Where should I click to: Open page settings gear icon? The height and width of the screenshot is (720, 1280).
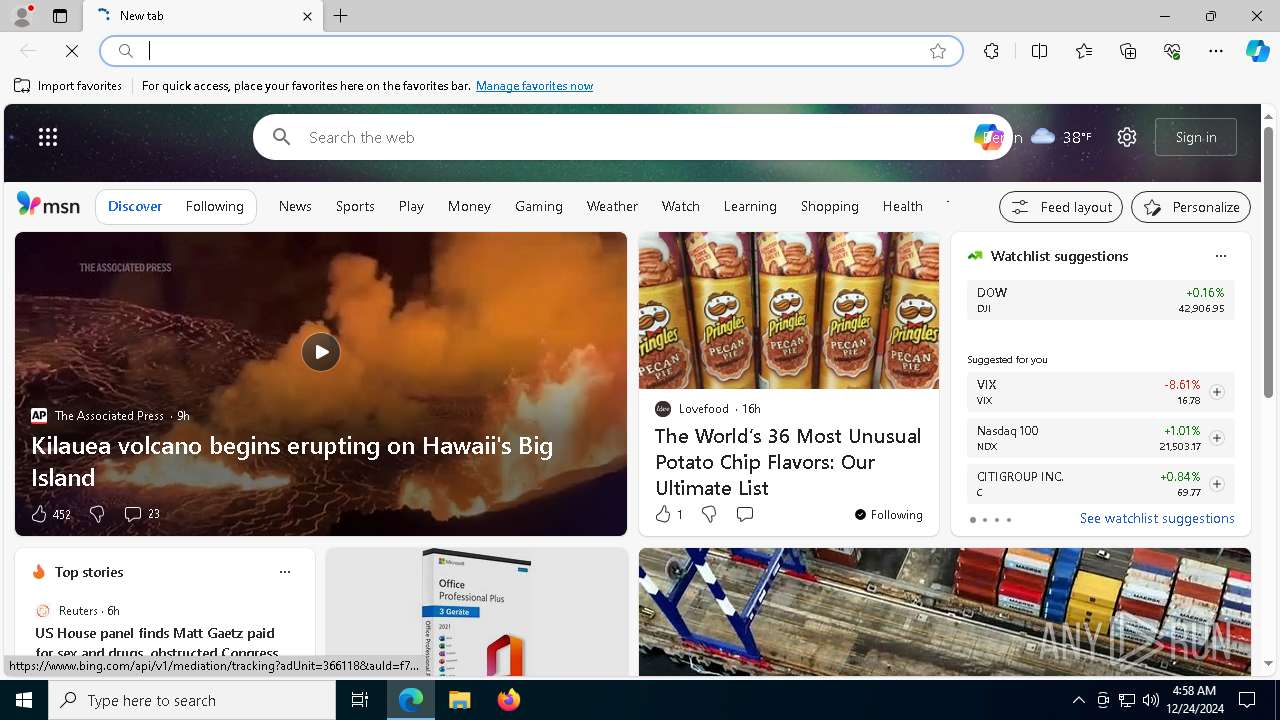(1127, 137)
